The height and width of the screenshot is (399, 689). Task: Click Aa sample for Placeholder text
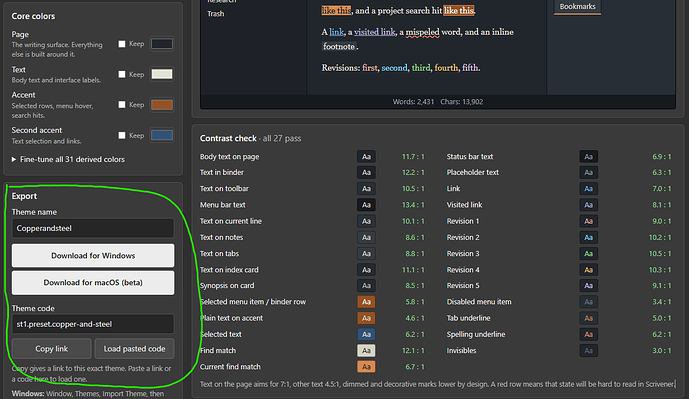point(588,172)
